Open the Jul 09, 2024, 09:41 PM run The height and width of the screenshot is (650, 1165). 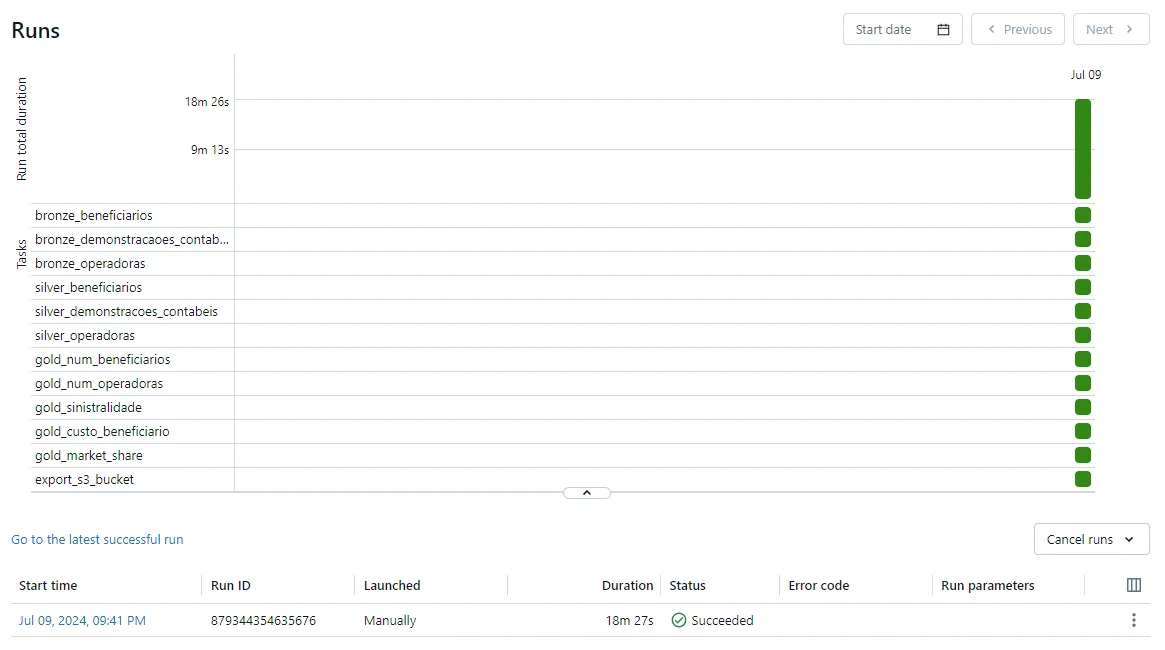click(82, 620)
